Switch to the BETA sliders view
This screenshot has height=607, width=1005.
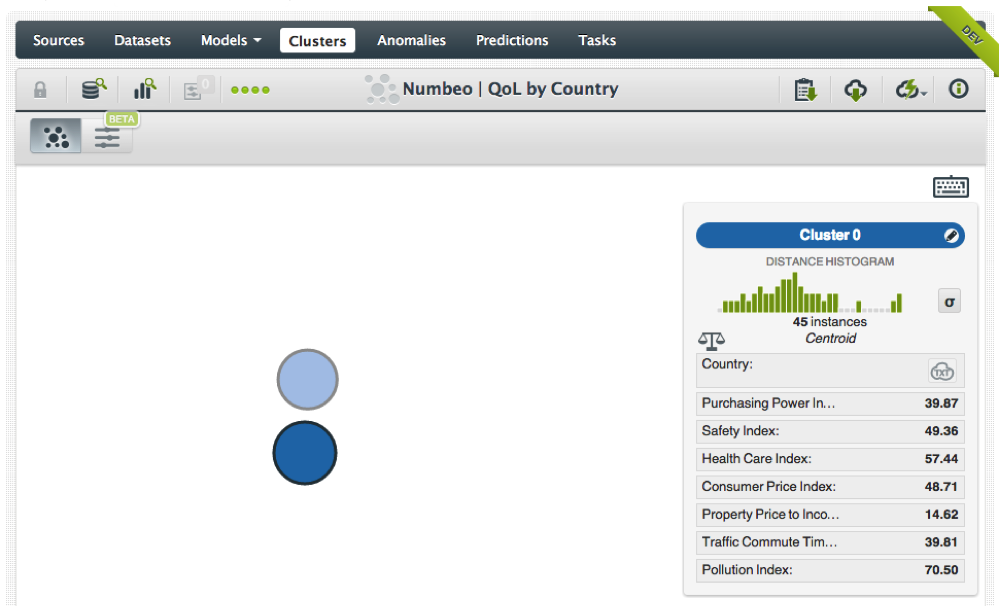point(107,138)
